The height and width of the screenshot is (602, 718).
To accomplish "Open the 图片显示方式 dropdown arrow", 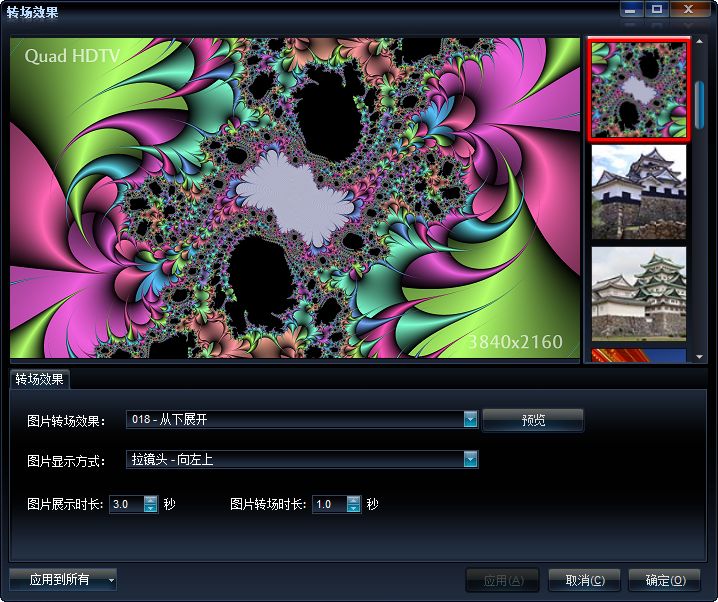I will pos(470,459).
